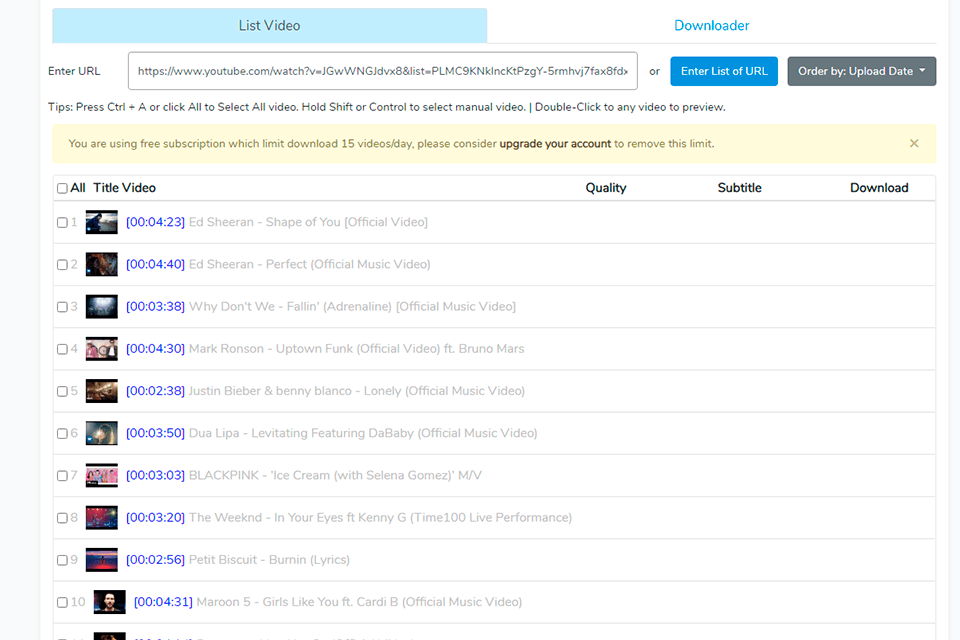Select title BLACKPINK - 'Ice Cream (with Selena Gomez)' M/V
This screenshot has width=960, height=640.
coord(335,476)
